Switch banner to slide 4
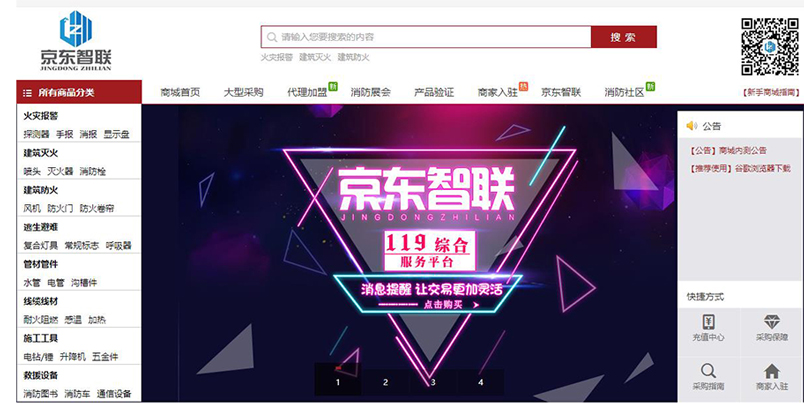 tap(480, 381)
